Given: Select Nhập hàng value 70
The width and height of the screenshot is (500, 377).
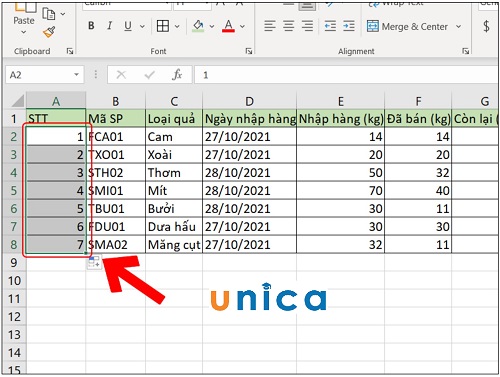Looking at the screenshot, I should click(340, 190).
